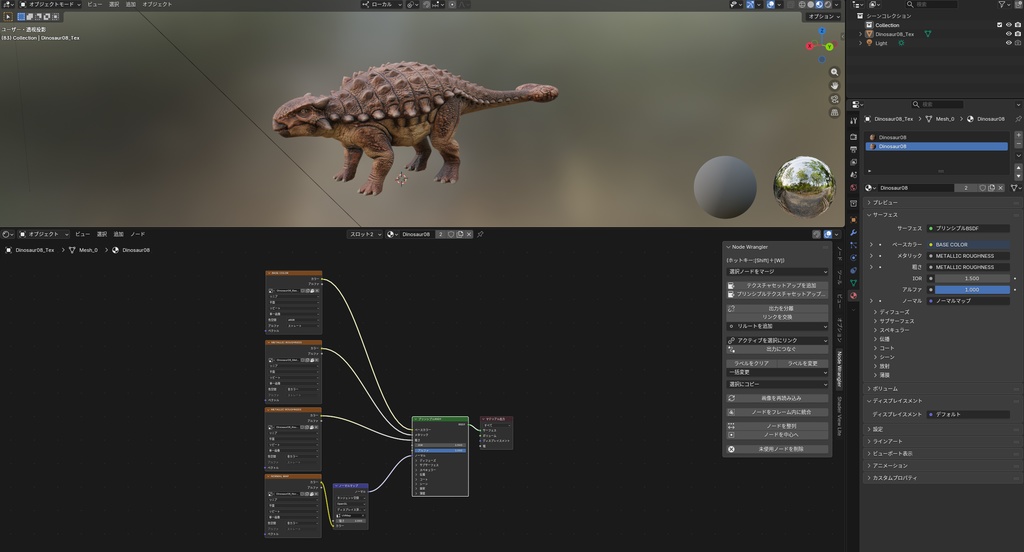Viewport: 1024px width, 552px height.
Task: Click the 未使用ノードを削除 button
Action: click(x=783, y=449)
